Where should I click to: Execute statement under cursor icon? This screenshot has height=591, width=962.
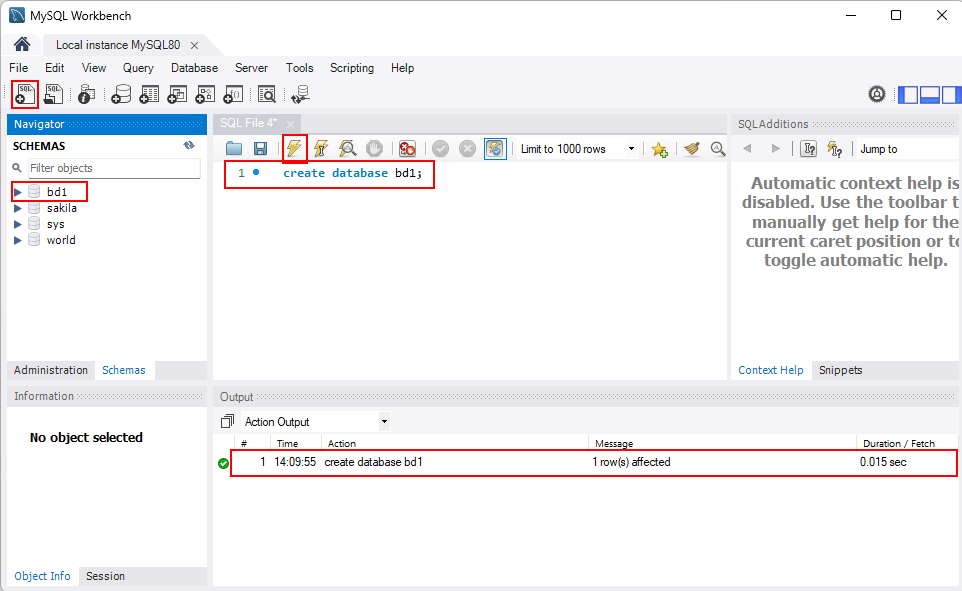coord(321,149)
